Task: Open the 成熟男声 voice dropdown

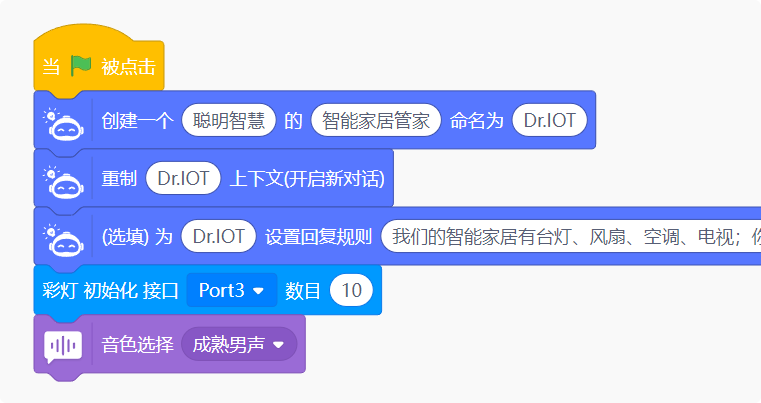Action: click(x=239, y=344)
